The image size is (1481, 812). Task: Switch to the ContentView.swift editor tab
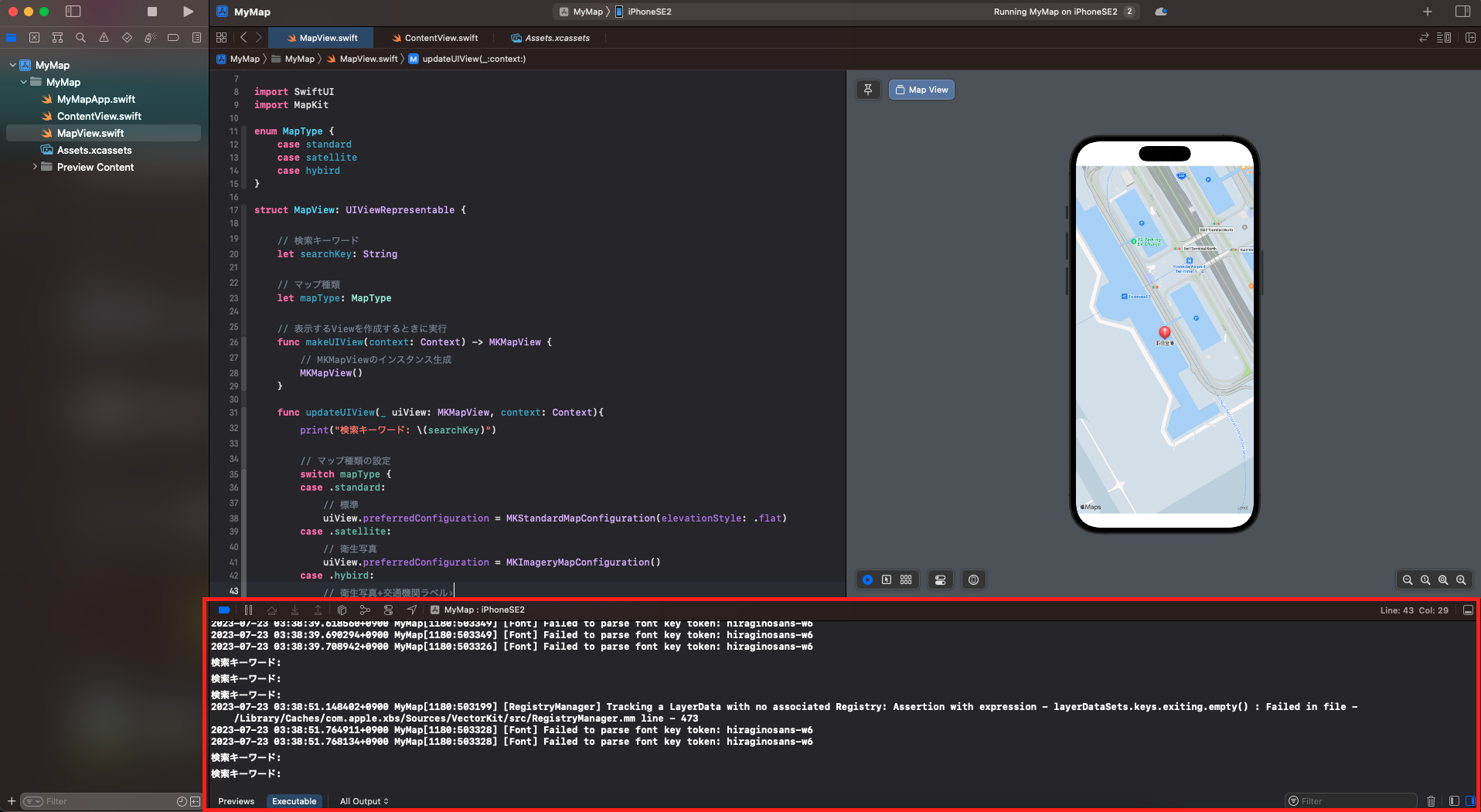[x=435, y=38]
